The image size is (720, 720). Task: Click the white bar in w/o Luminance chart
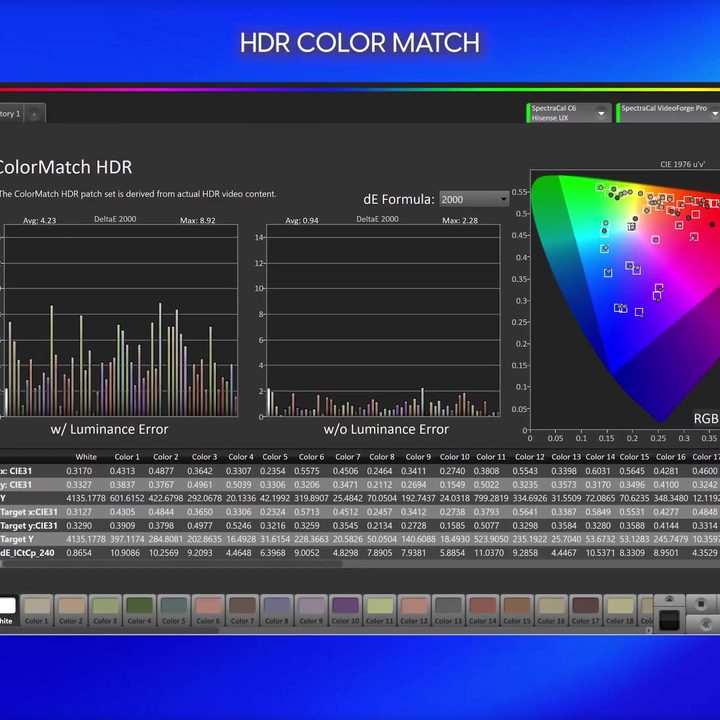tap(269, 402)
